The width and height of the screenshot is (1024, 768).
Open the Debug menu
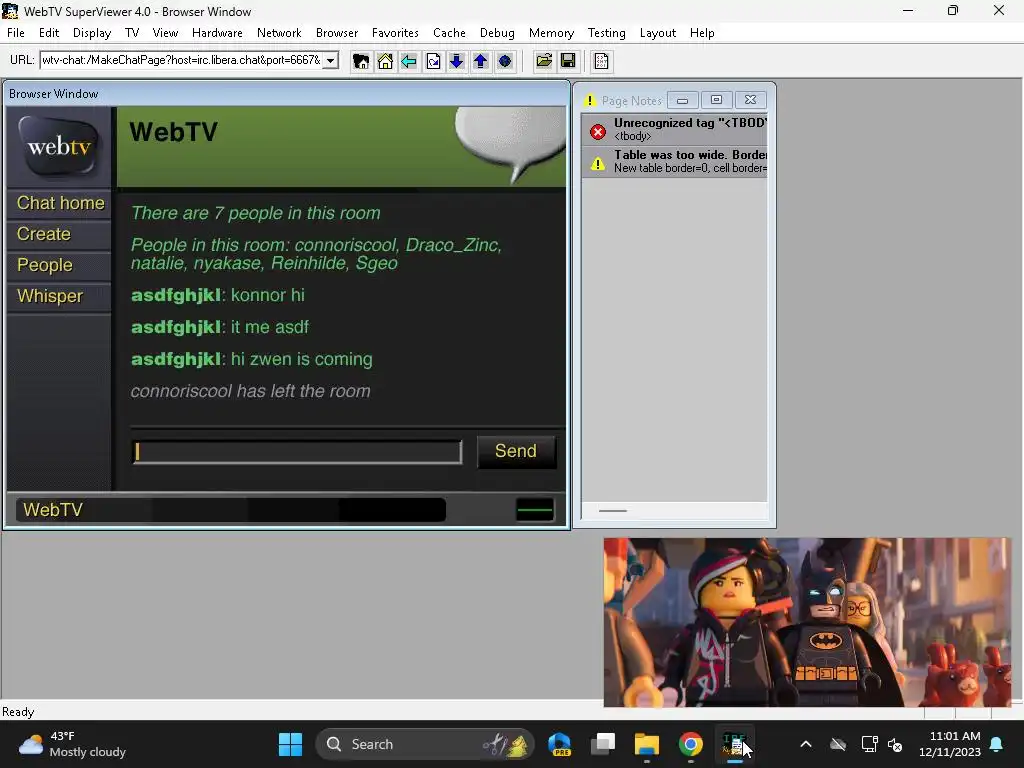[497, 33]
